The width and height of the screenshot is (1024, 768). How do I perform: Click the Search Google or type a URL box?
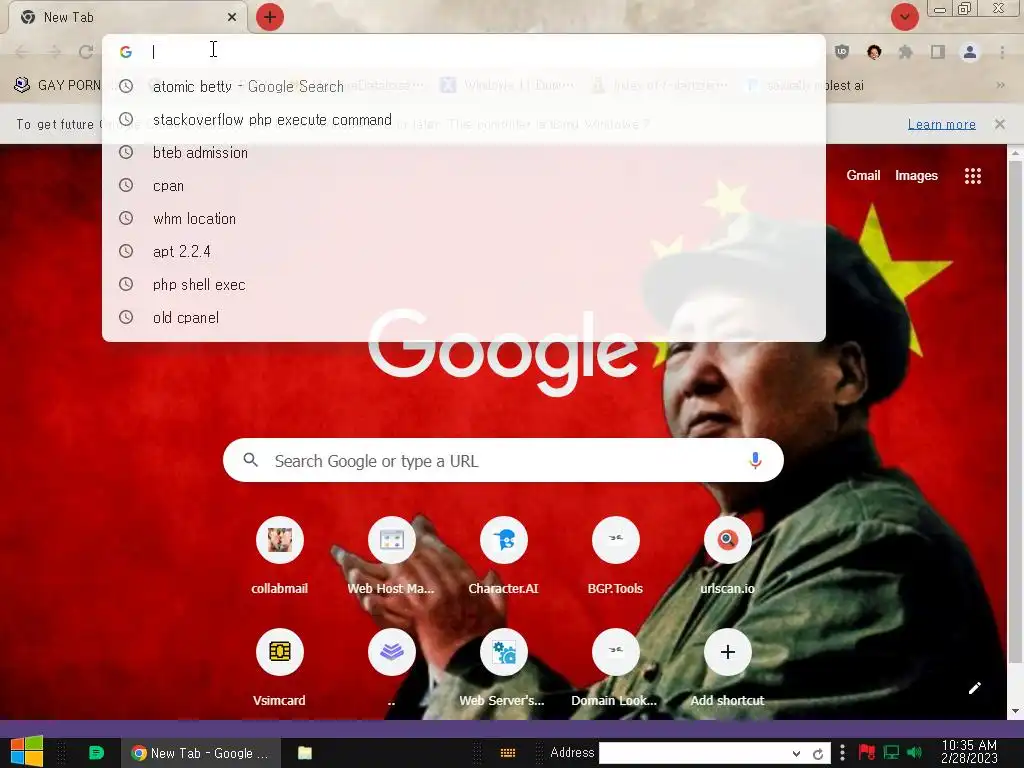pyautogui.click(x=503, y=460)
